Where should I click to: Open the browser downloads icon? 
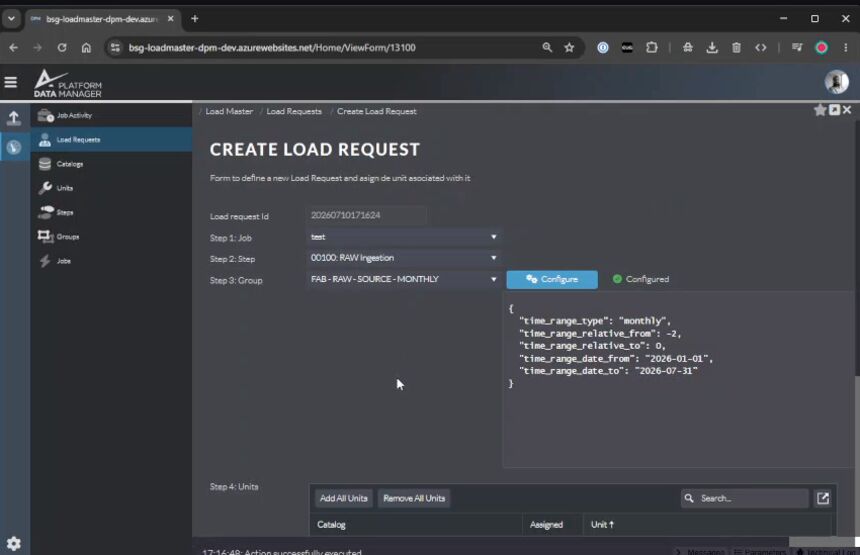[712, 48]
